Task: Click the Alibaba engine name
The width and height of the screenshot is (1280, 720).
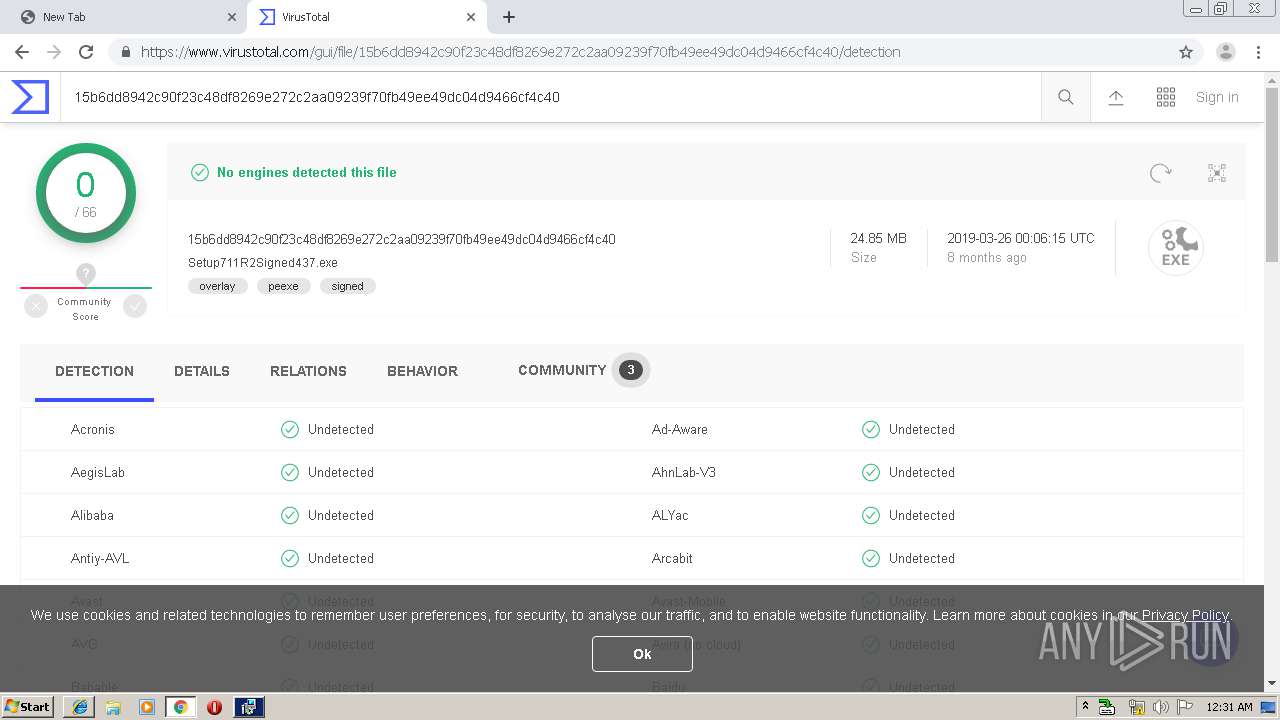Action: point(92,515)
